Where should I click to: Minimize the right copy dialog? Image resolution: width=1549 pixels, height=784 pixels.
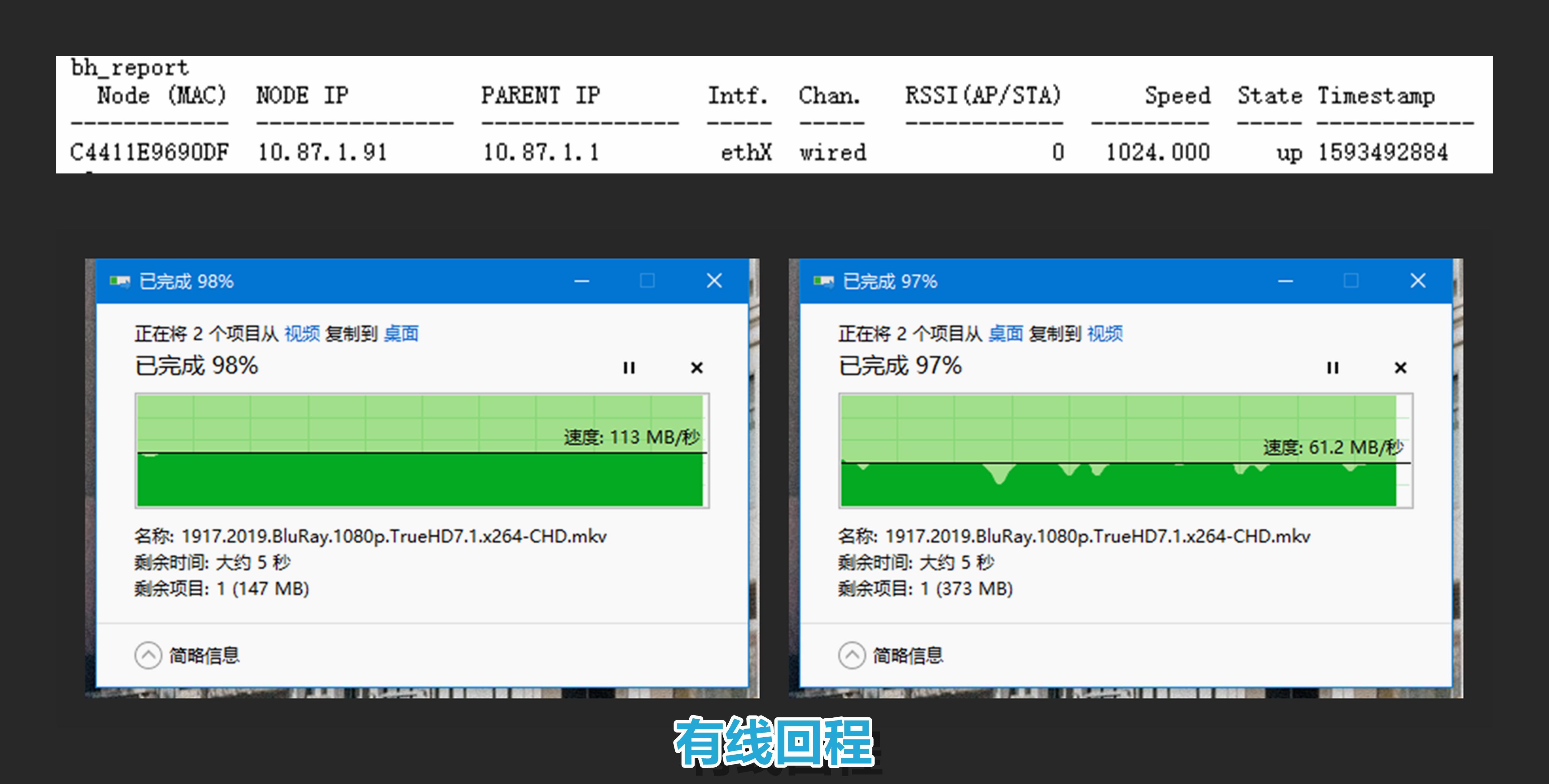pyautogui.click(x=1284, y=280)
